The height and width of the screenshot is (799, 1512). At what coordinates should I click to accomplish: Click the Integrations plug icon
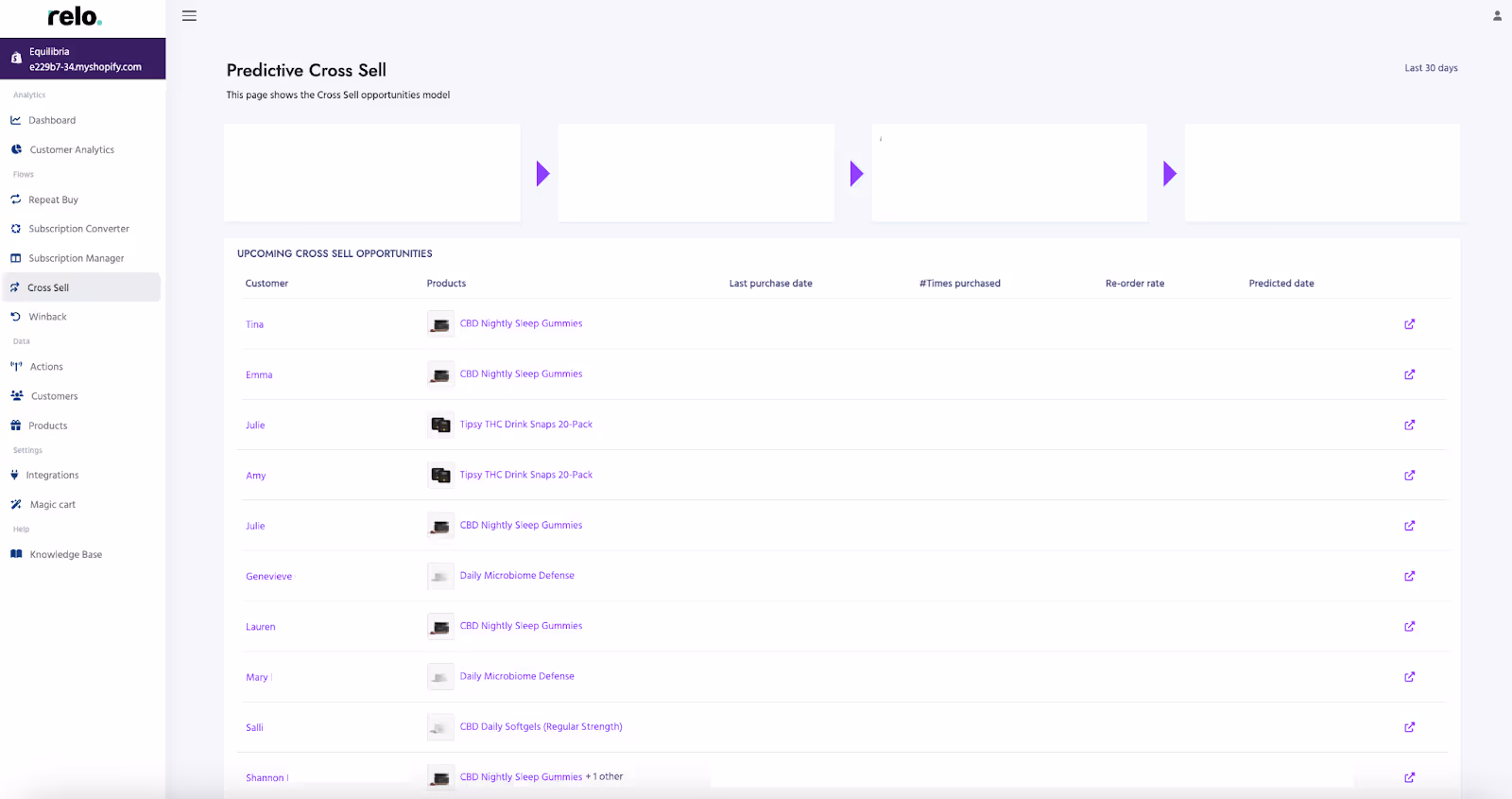coord(14,475)
